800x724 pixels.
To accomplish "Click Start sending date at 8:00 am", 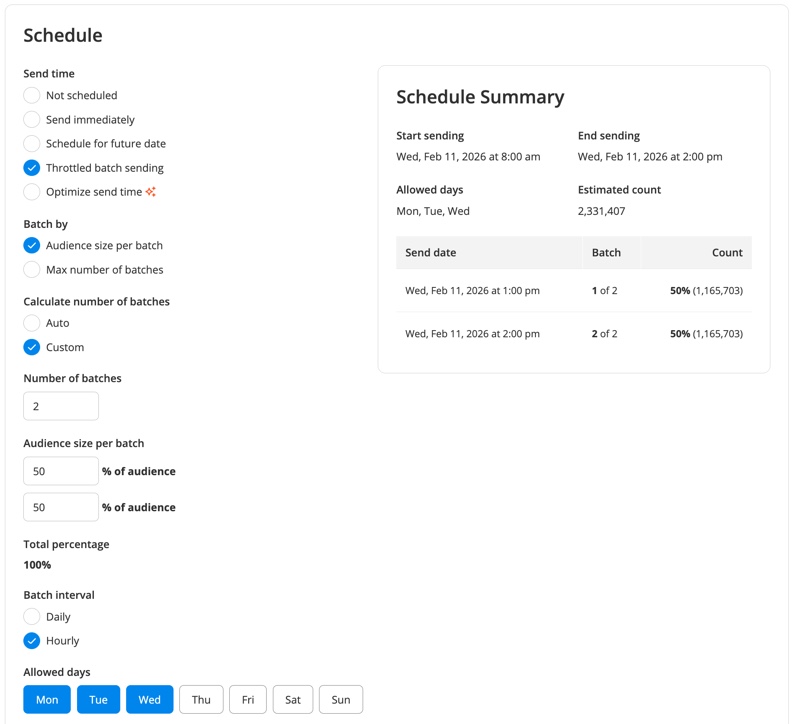I will tap(468, 157).
